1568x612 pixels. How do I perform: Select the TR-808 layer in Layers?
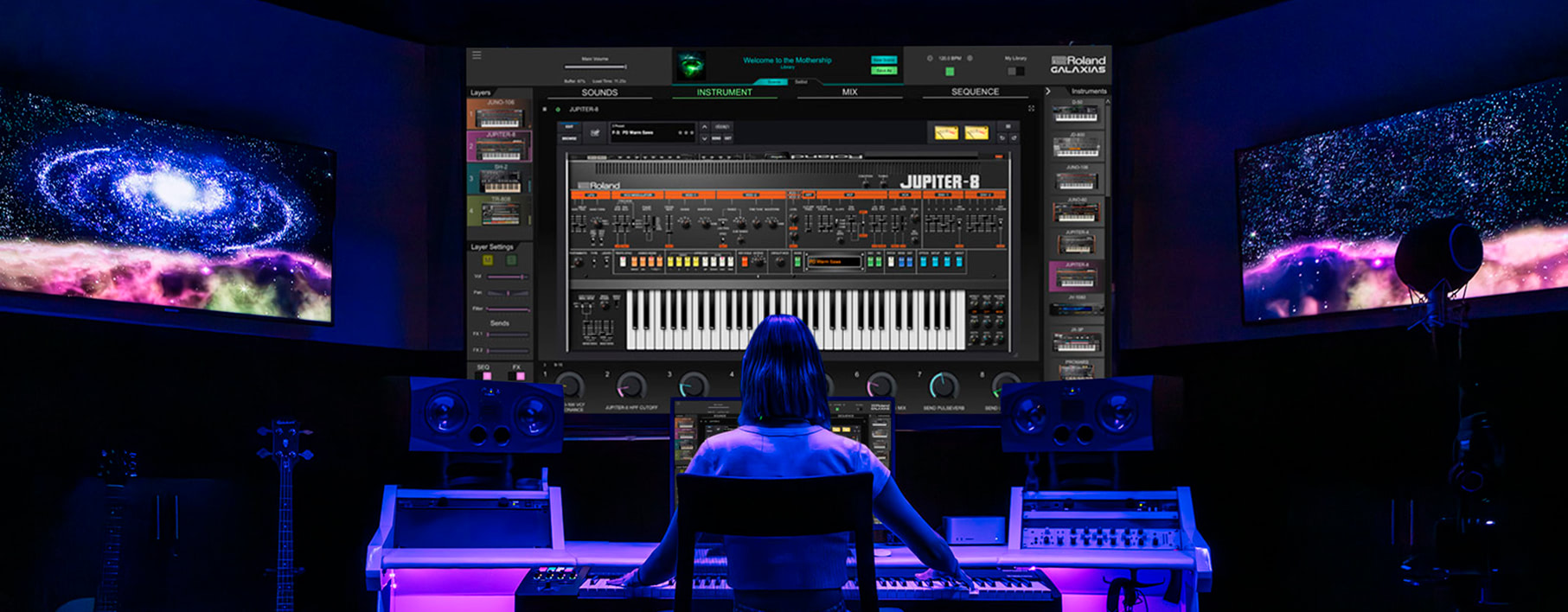[499, 211]
